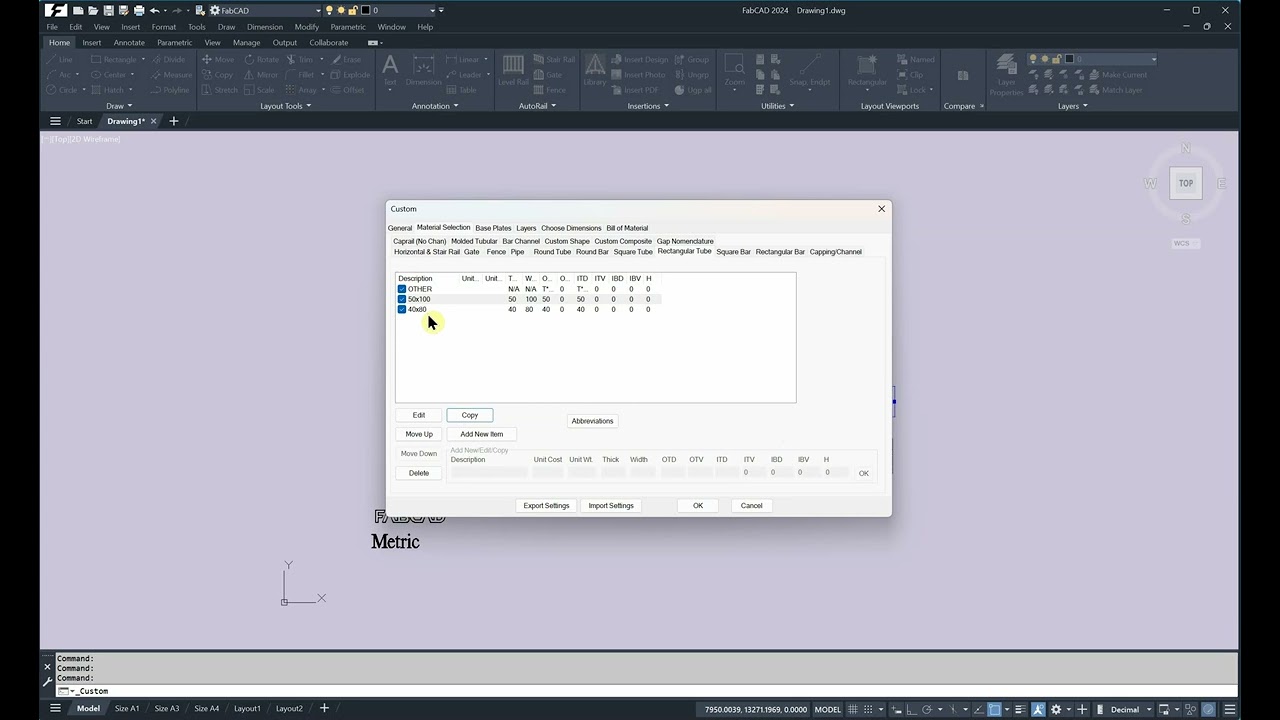Click the Print icon in quick access toolbar

pos(139,10)
